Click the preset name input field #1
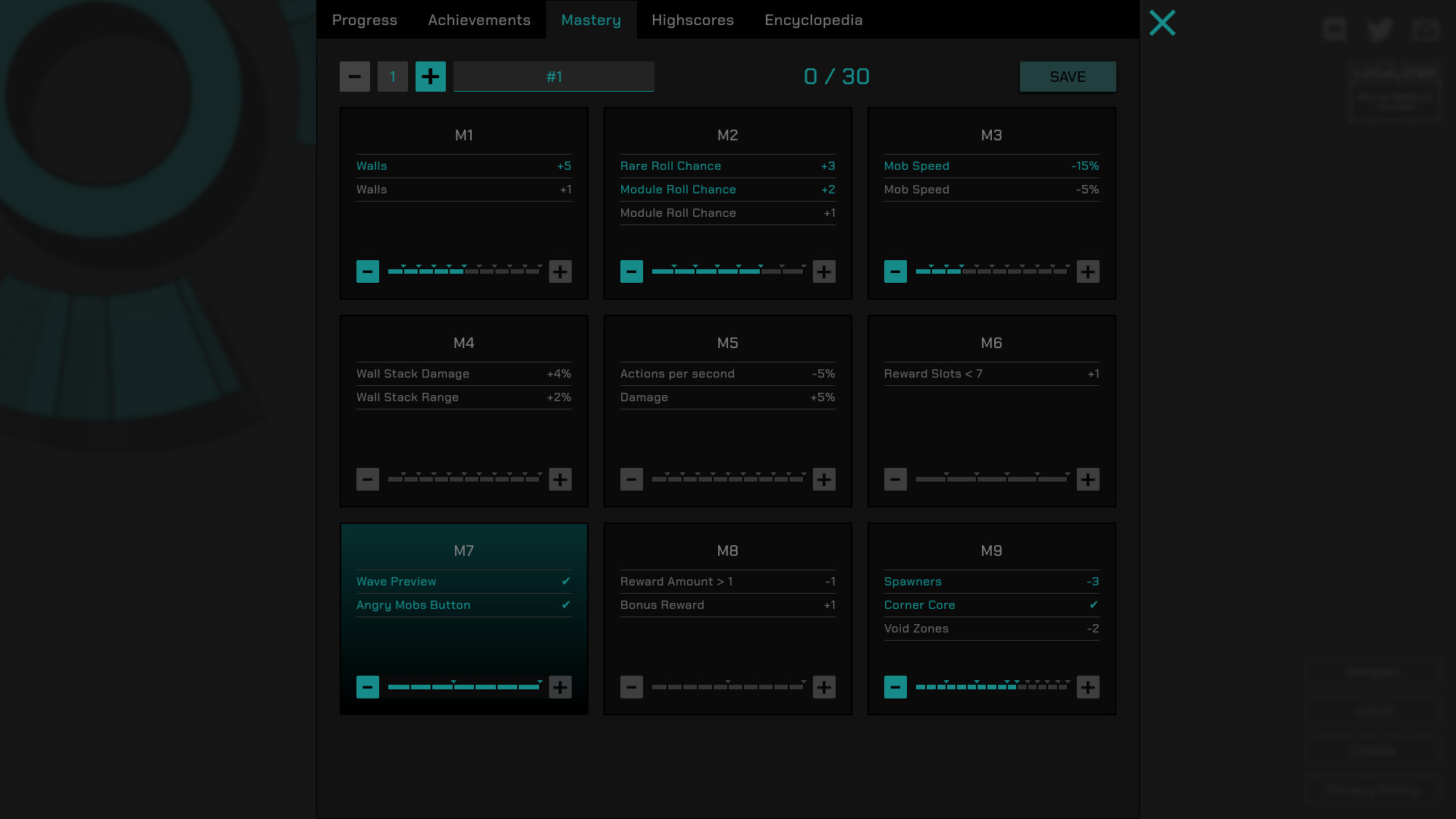 (554, 76)
